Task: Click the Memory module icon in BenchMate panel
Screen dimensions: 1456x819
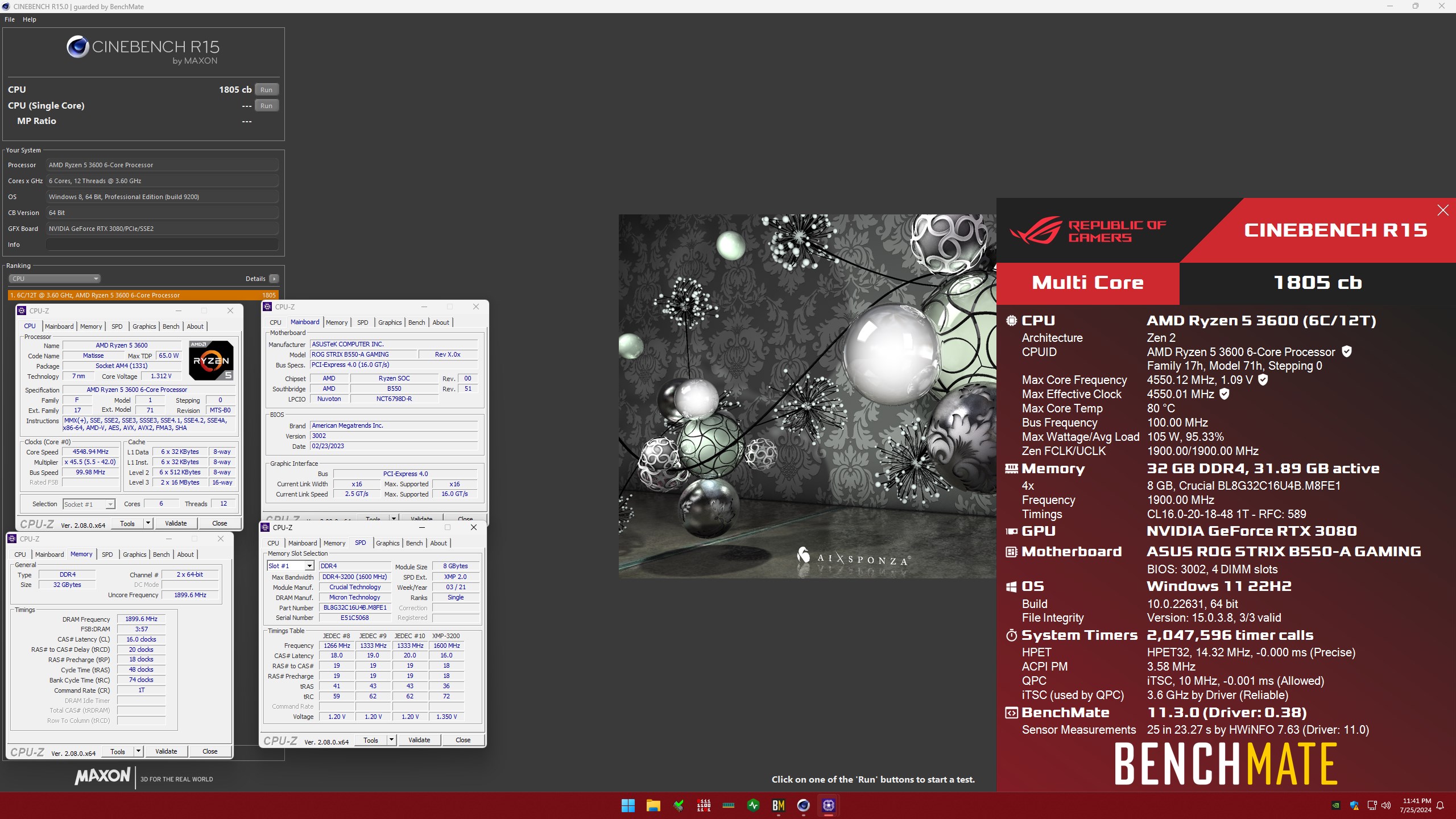Action: tap(1011, 469)
